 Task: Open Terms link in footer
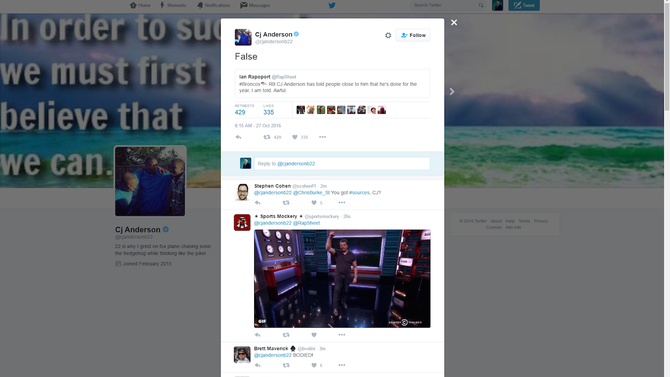524,221
